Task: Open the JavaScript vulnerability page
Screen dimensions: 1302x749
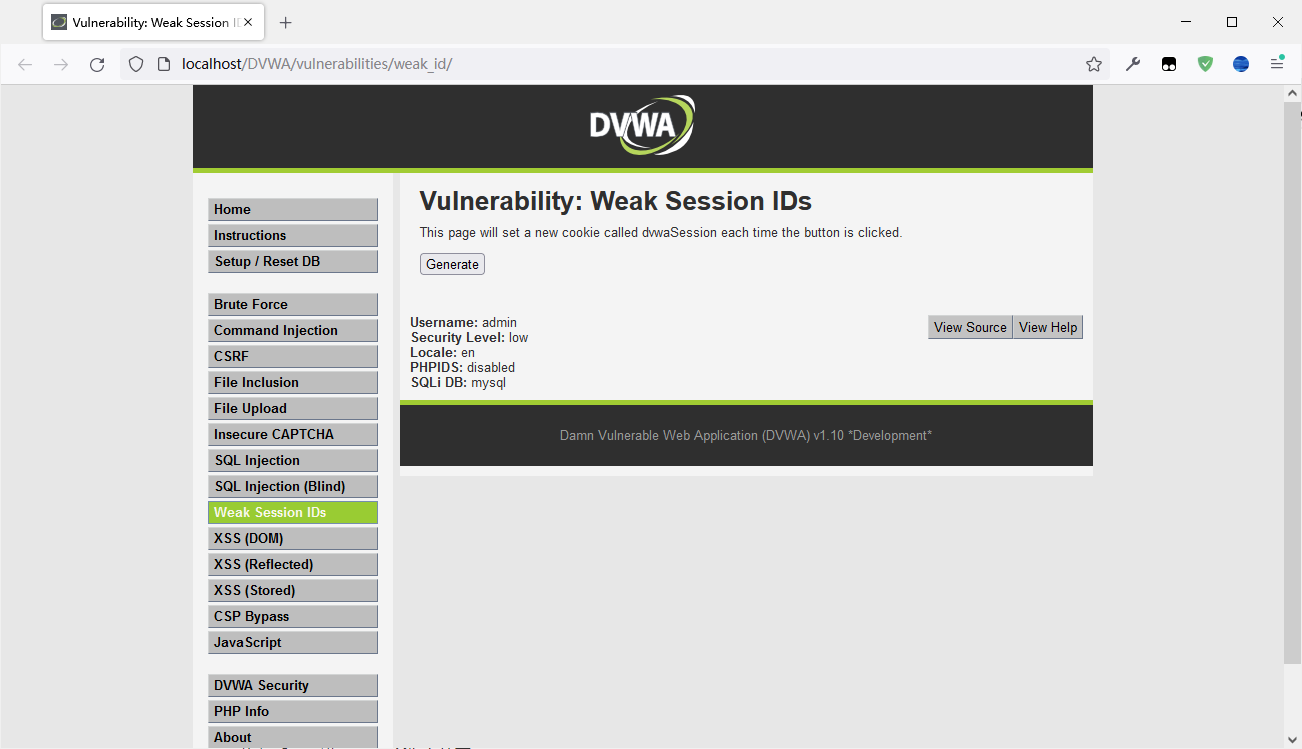Action: click(293, 642)
